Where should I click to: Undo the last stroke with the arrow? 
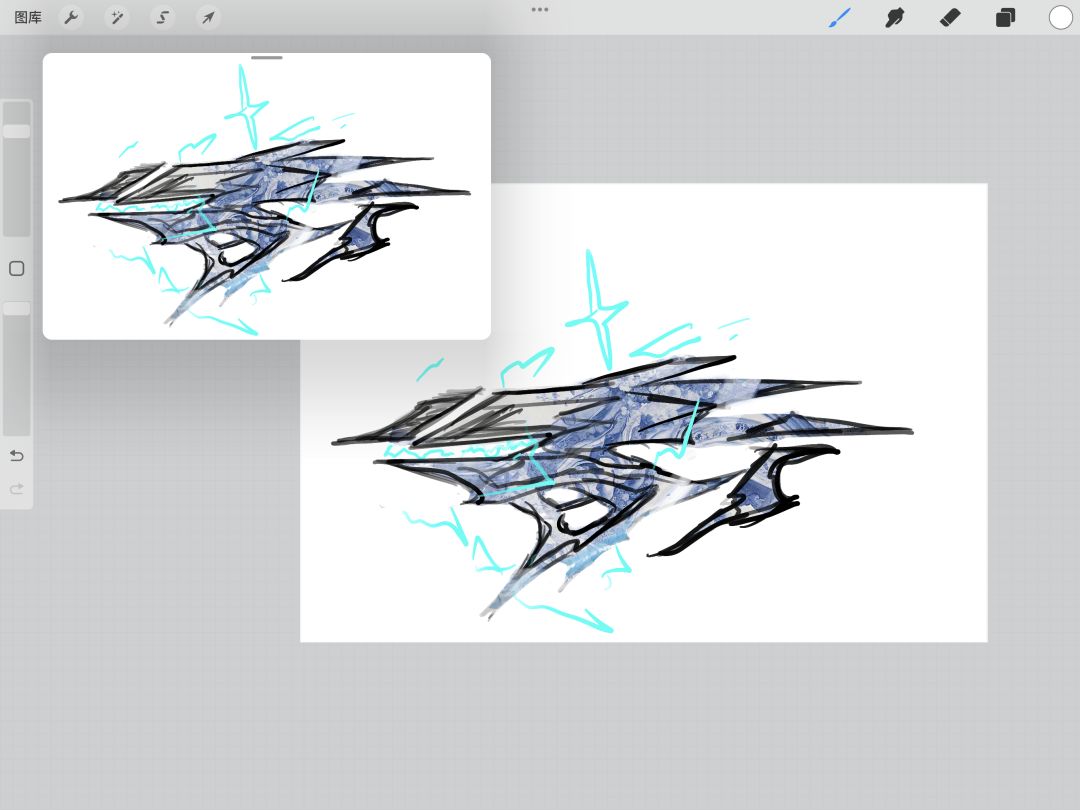tap(17, 455)
